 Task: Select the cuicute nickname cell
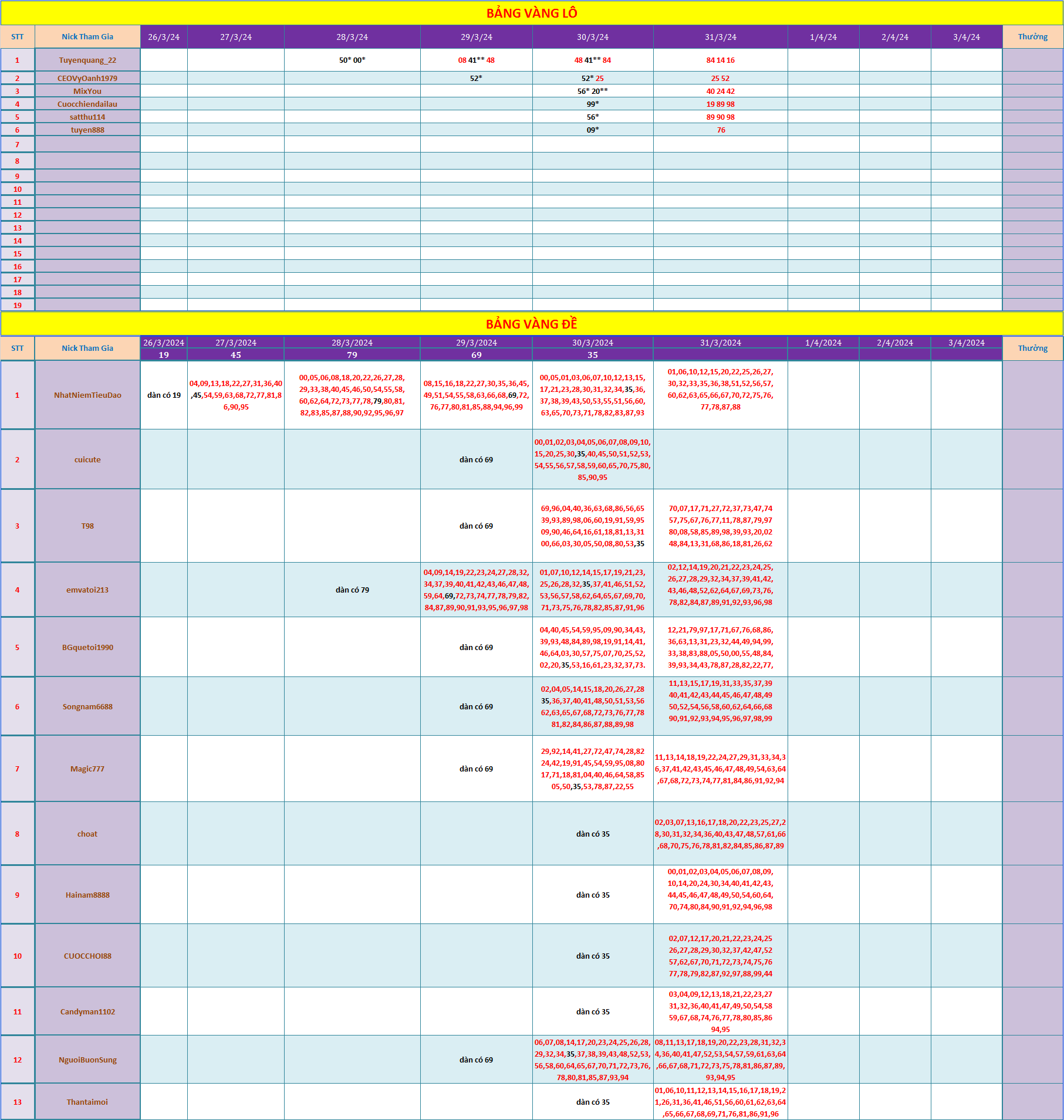[87, 459]
